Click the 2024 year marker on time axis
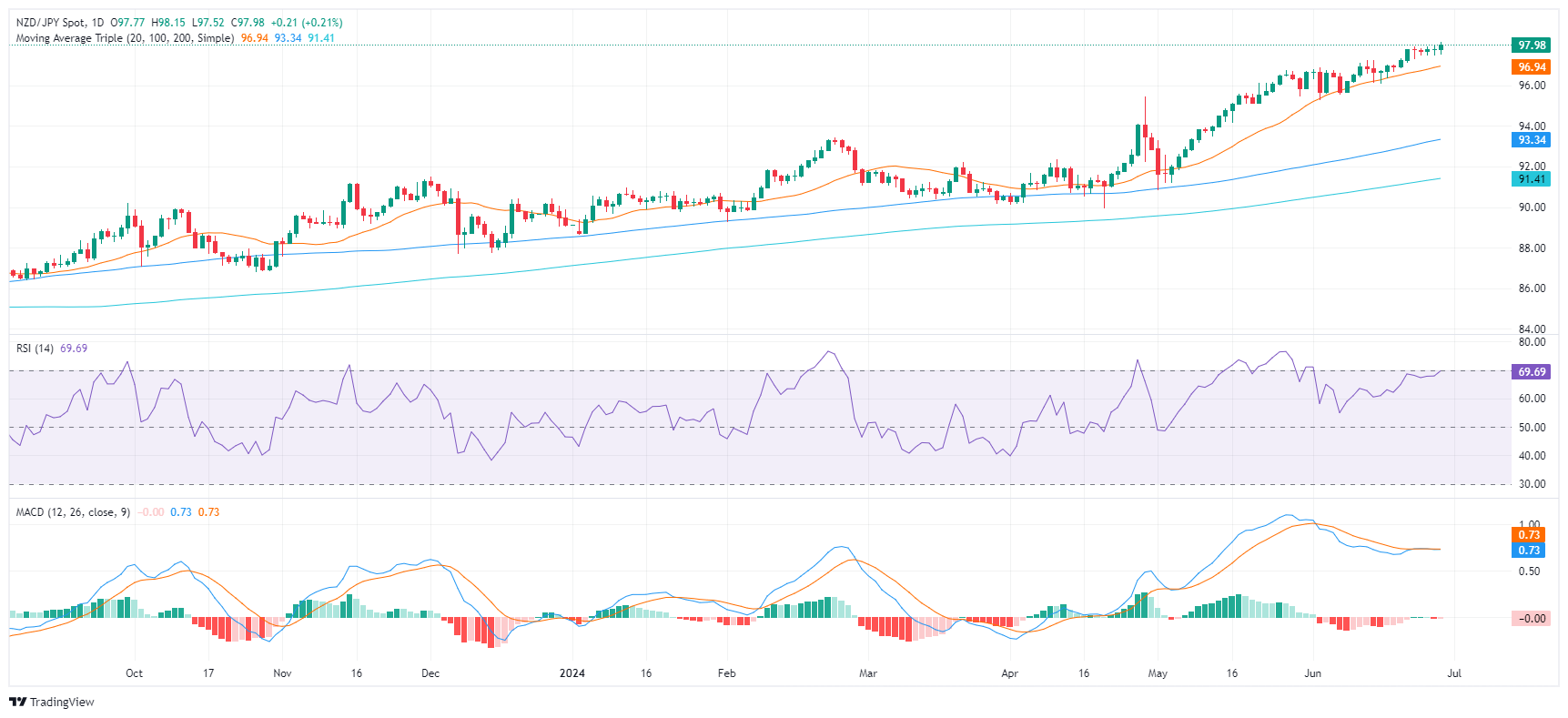The image size is (1568, 718). tap(572, 673)
